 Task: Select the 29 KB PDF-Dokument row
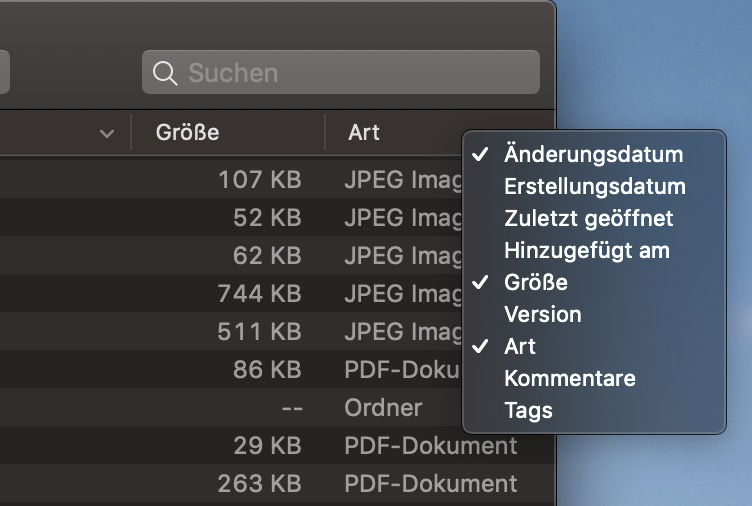(277, 445)
